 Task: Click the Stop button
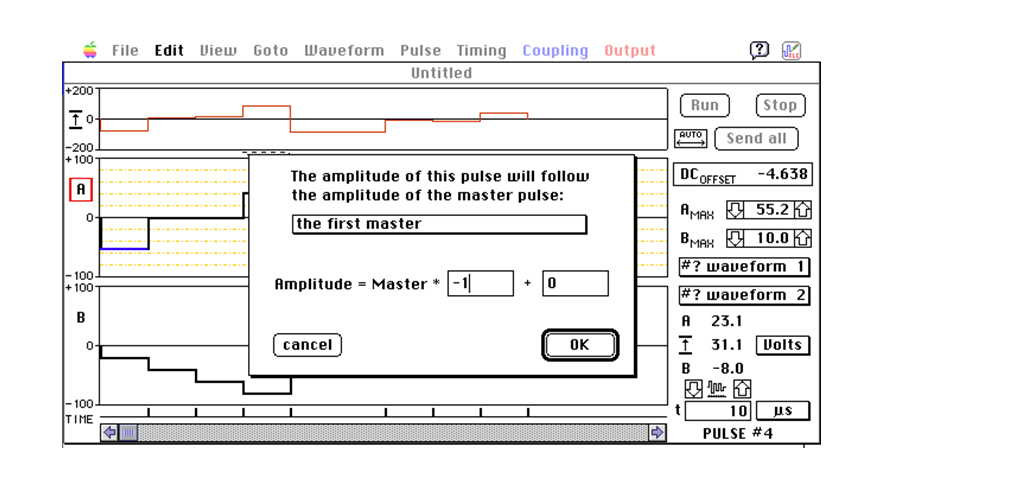tap(780, 105)
